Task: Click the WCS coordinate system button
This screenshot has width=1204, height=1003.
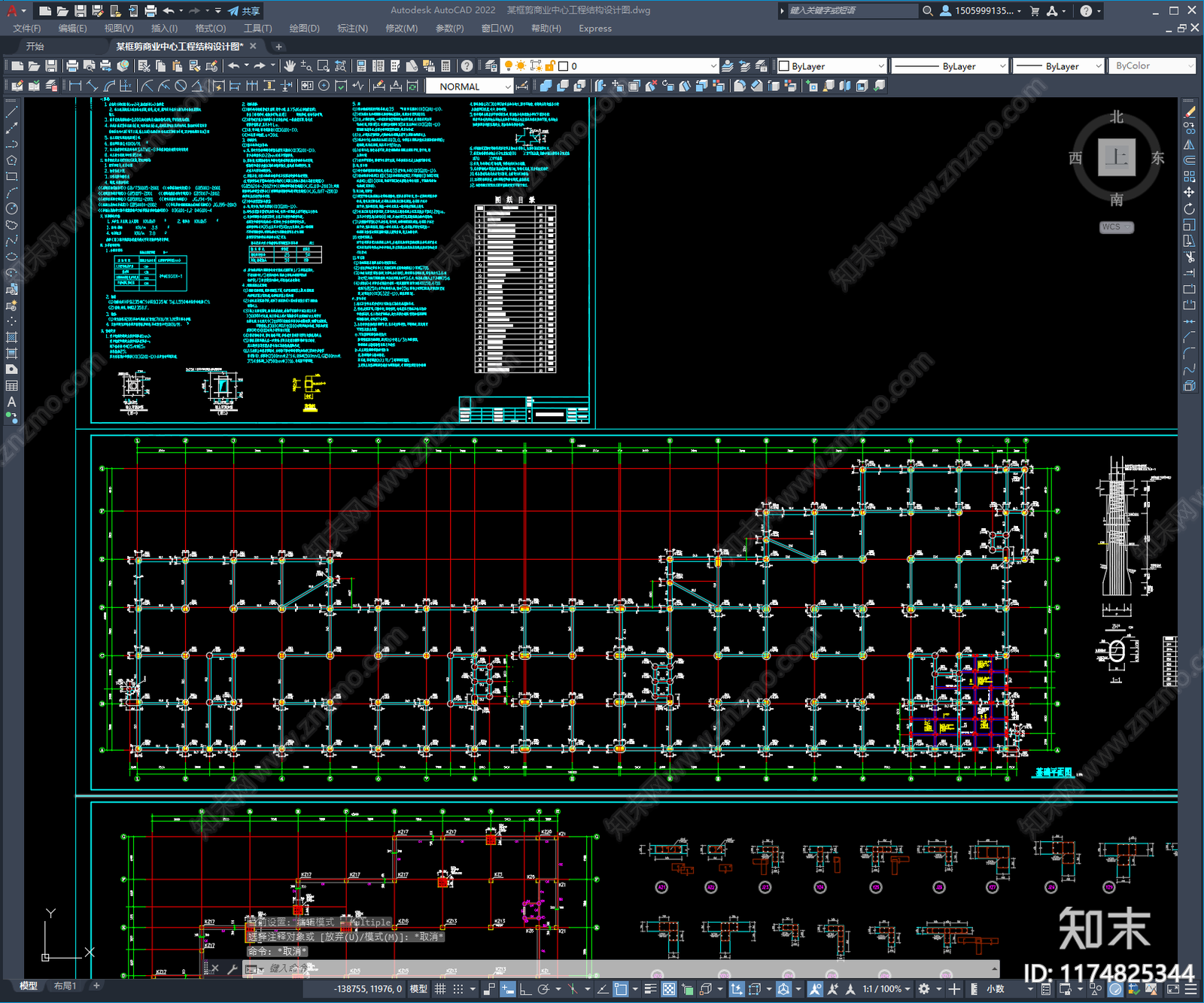Action: pos(1116,227)
